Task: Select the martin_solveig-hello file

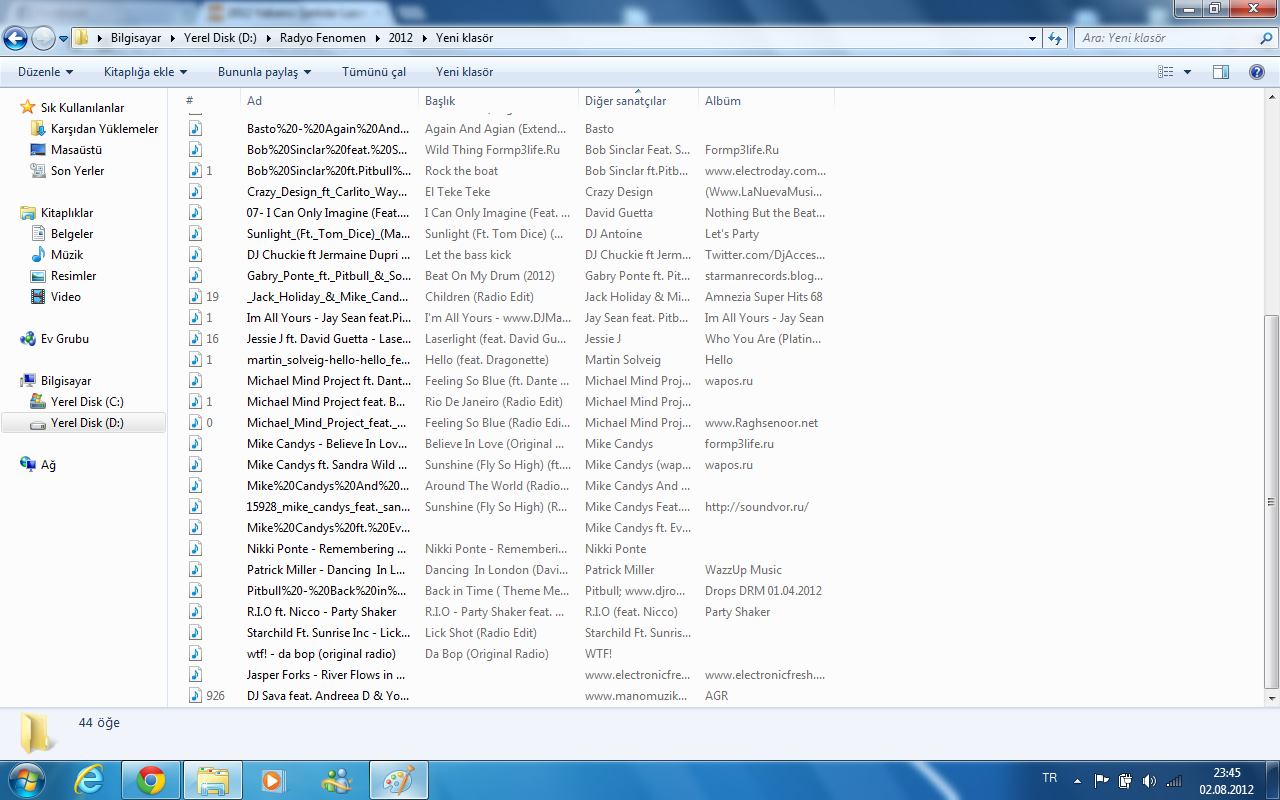Action: 328,360
